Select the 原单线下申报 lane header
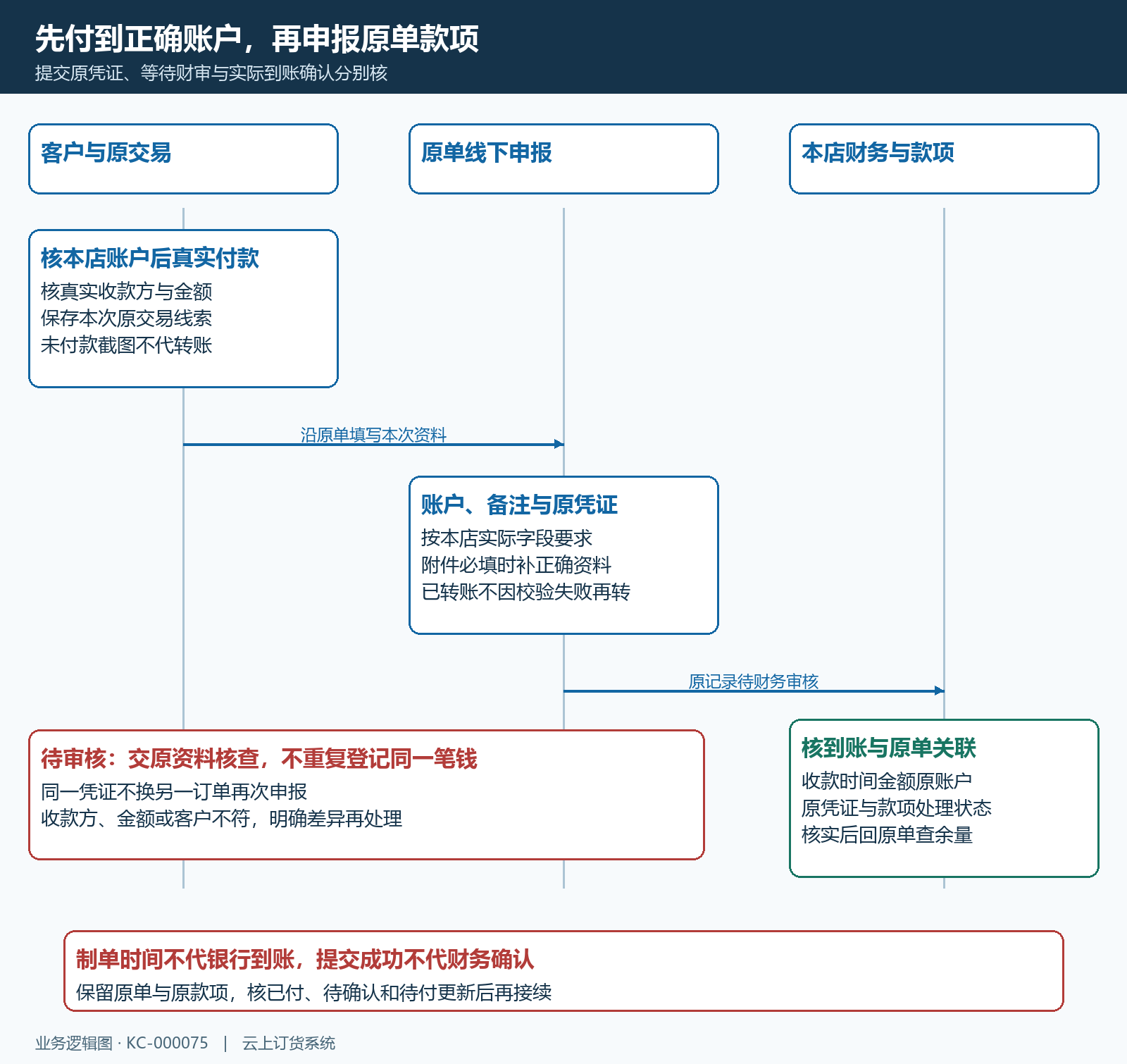The image size is (1127, 1064). coord(563,159)
